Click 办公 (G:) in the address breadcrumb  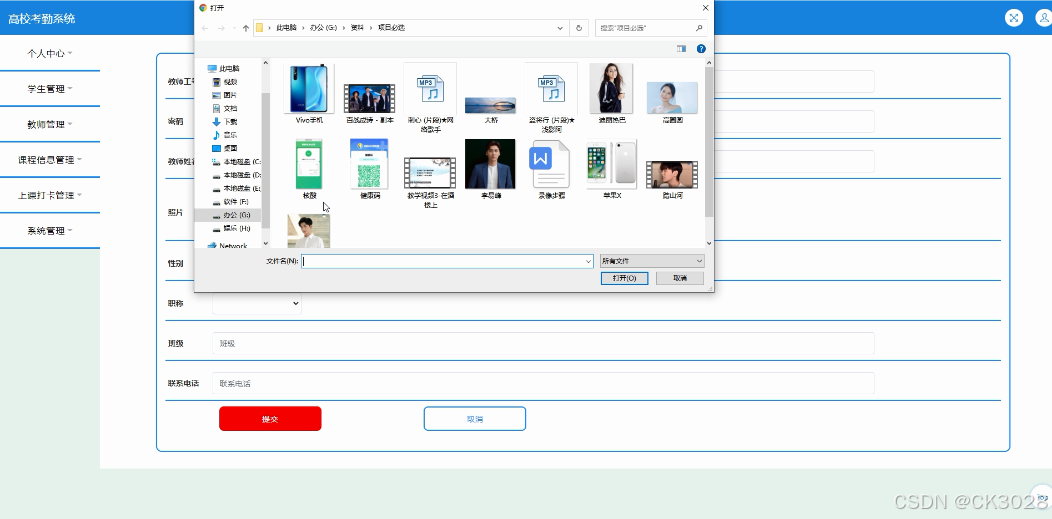coord(323,28)
